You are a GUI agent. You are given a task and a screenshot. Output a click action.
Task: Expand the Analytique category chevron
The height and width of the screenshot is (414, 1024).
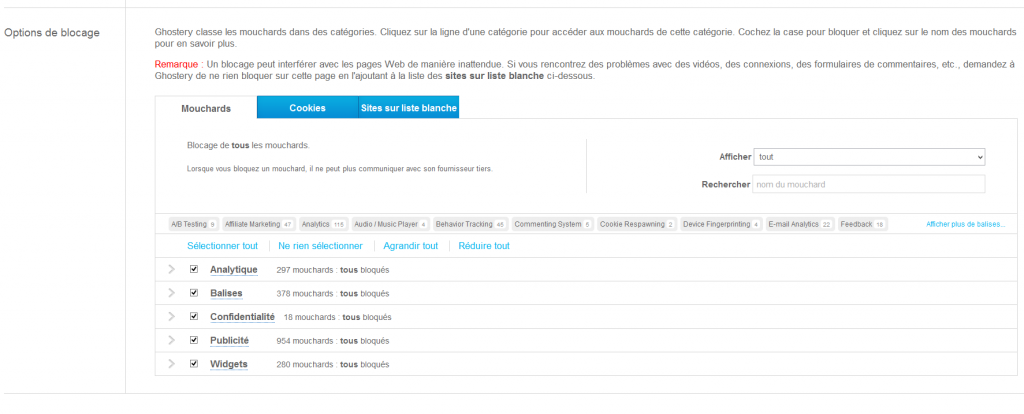172,269
